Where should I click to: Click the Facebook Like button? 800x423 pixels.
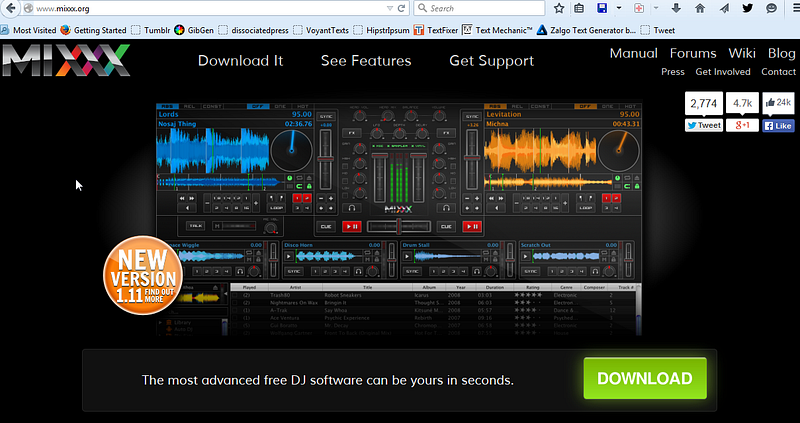[779, 126]
